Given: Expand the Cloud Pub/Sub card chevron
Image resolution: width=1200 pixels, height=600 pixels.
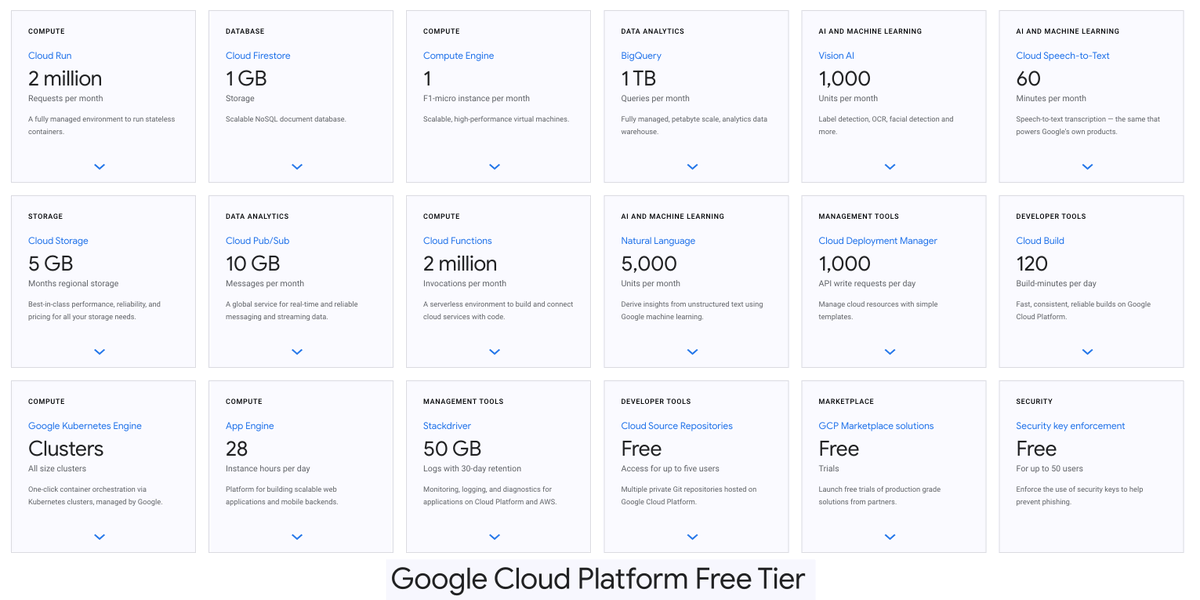Looking at the screenshot, I should click(x=297, y=352).
